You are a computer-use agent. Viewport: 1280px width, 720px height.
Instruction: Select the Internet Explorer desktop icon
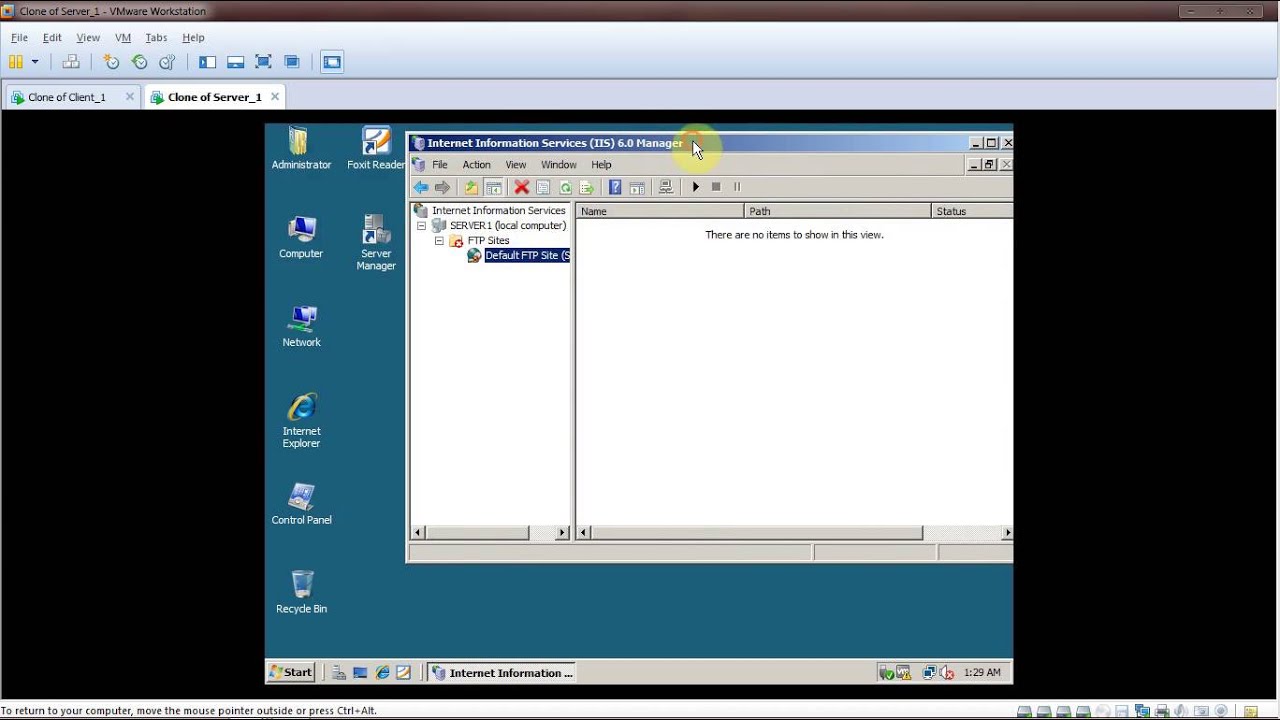pyautogui.click(x=301, y=421)
